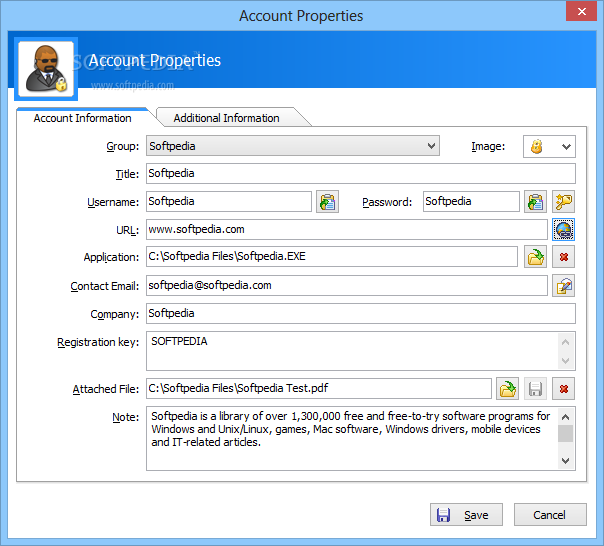Click the Application path field
604x546 pixels.
[x=332, y=257]
